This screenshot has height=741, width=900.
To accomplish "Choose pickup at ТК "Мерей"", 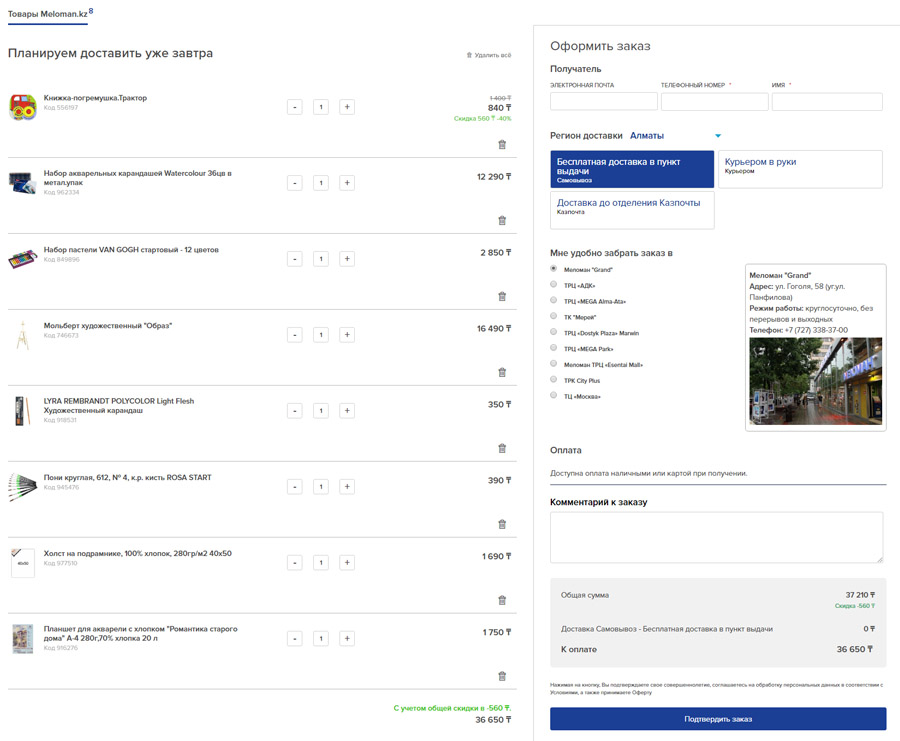I will tap(553, 316).
